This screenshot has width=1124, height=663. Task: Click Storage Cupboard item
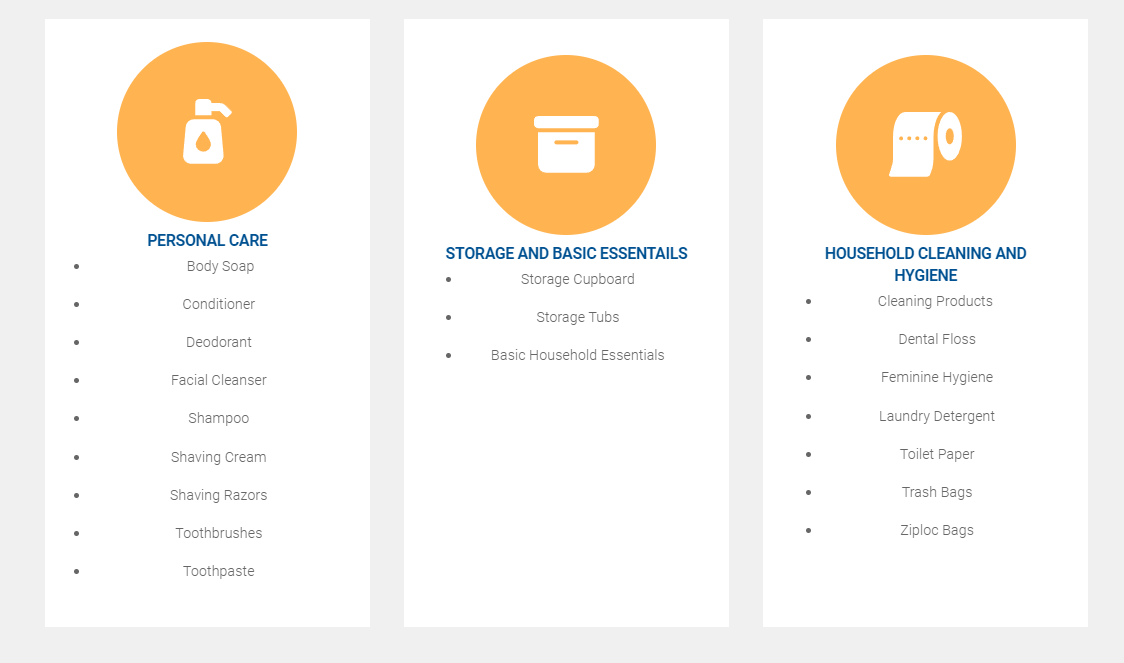578,280
